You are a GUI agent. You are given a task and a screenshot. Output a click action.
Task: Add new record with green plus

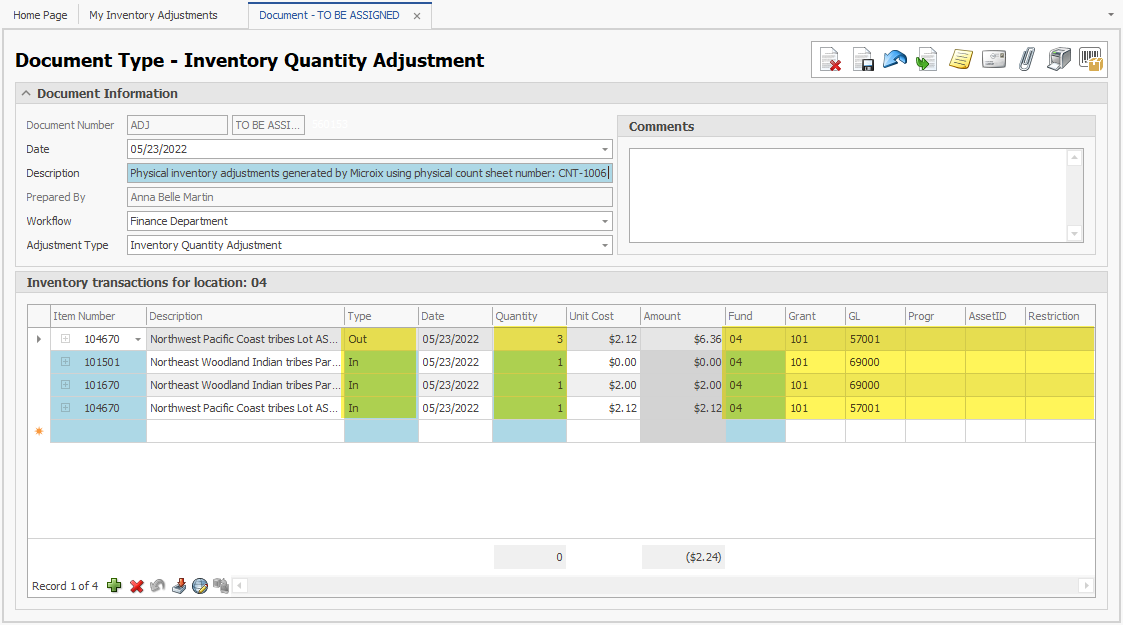point(114,586)
